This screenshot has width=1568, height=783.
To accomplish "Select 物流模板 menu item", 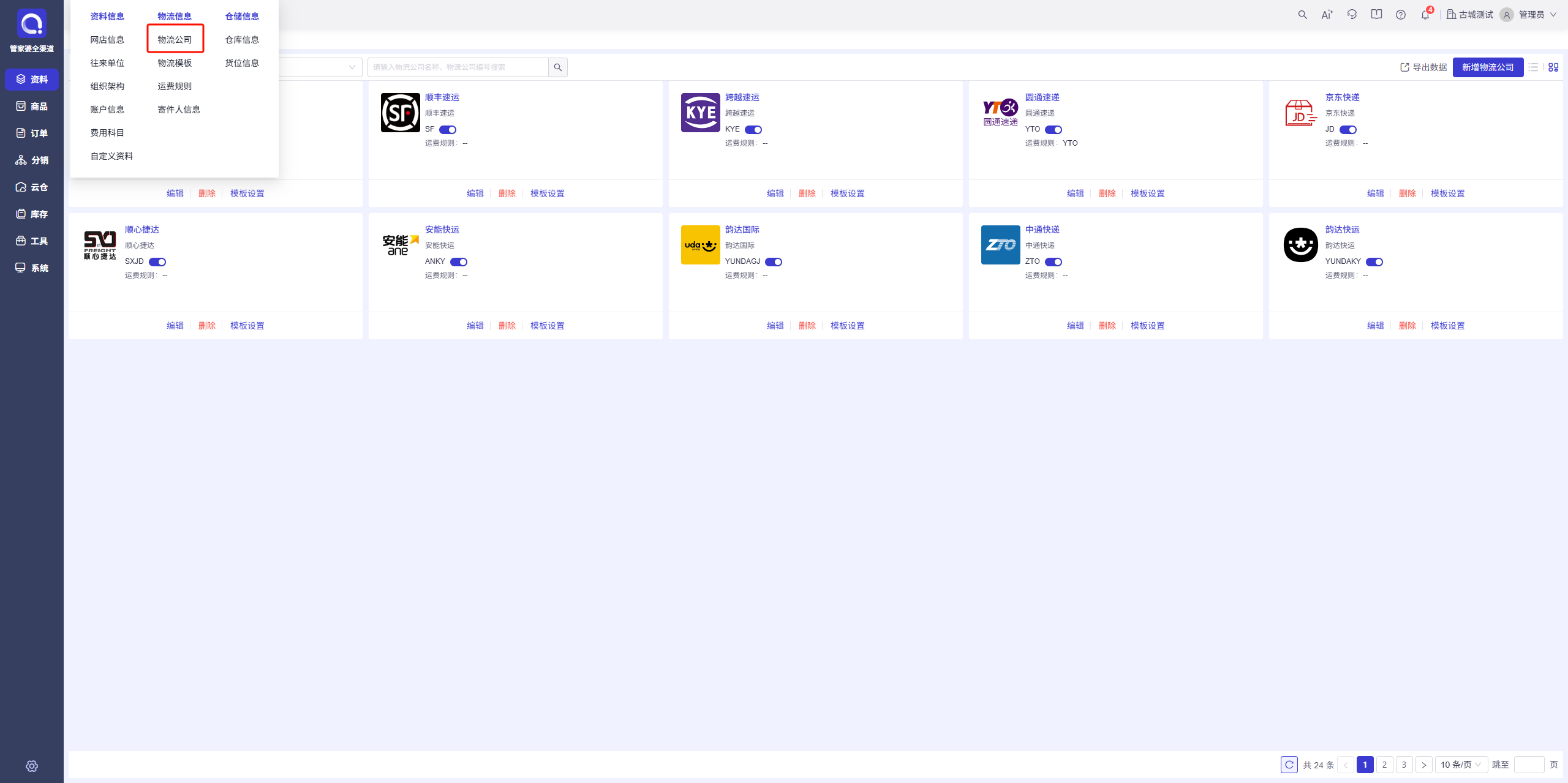I will (x=175, y=63).
